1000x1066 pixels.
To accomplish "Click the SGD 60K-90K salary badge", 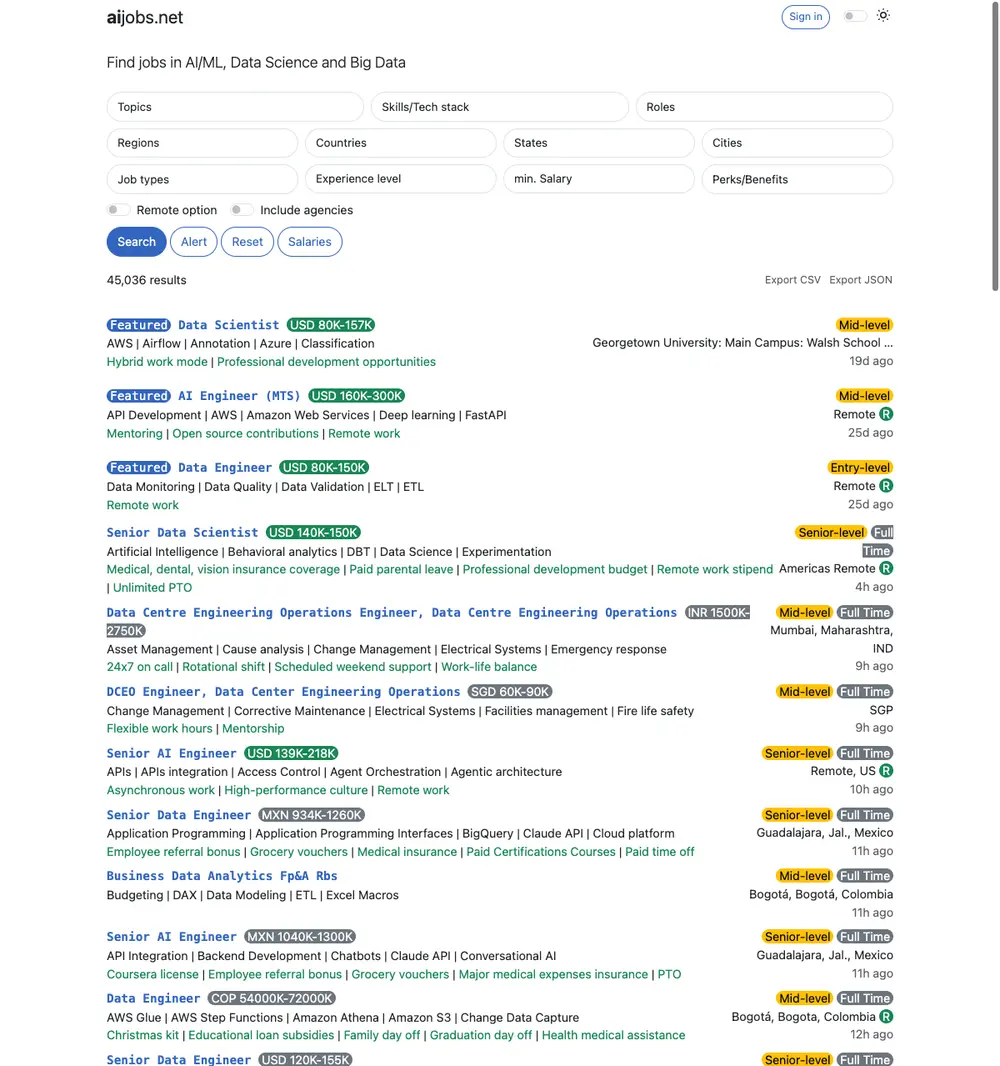I will (x=510, y=691).
